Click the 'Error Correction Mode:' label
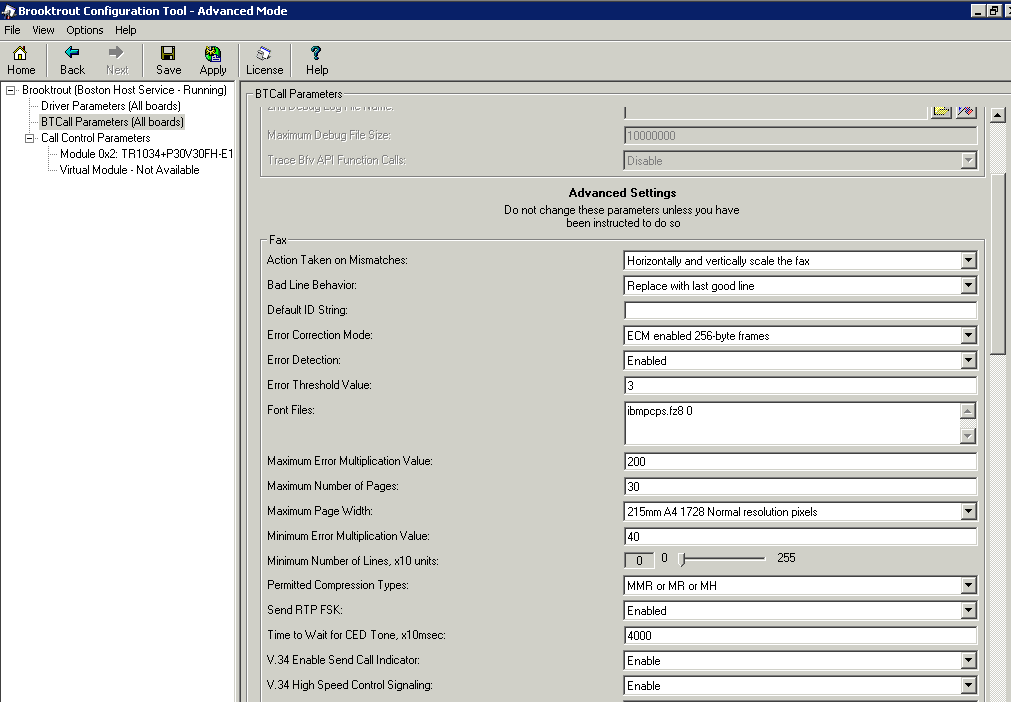The height and width of the screenshot is (702, 1011). coord(319,335)
